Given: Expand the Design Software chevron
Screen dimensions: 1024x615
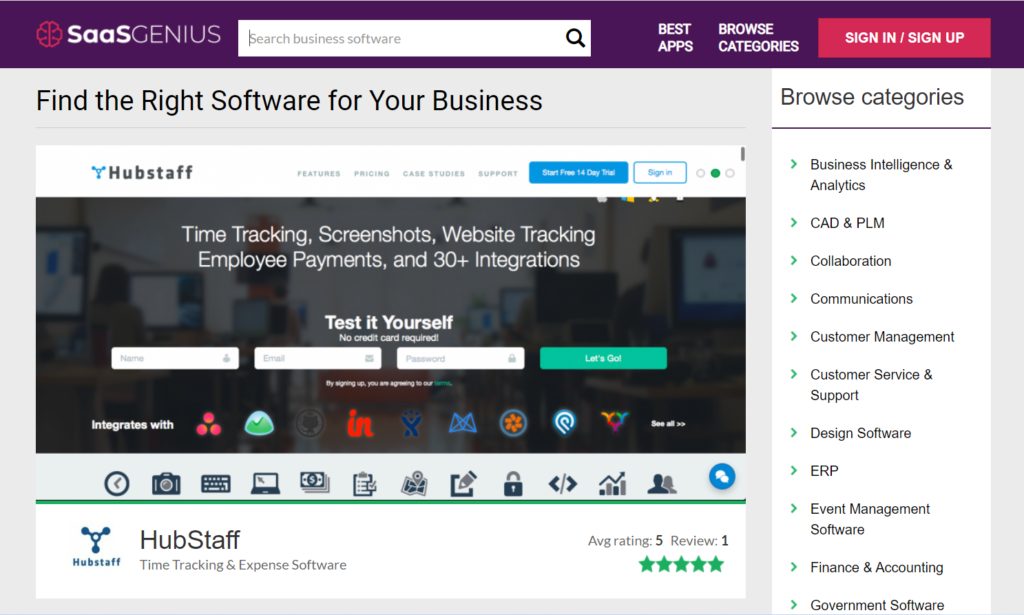Looking at the screenshot, I should point(794,433).
